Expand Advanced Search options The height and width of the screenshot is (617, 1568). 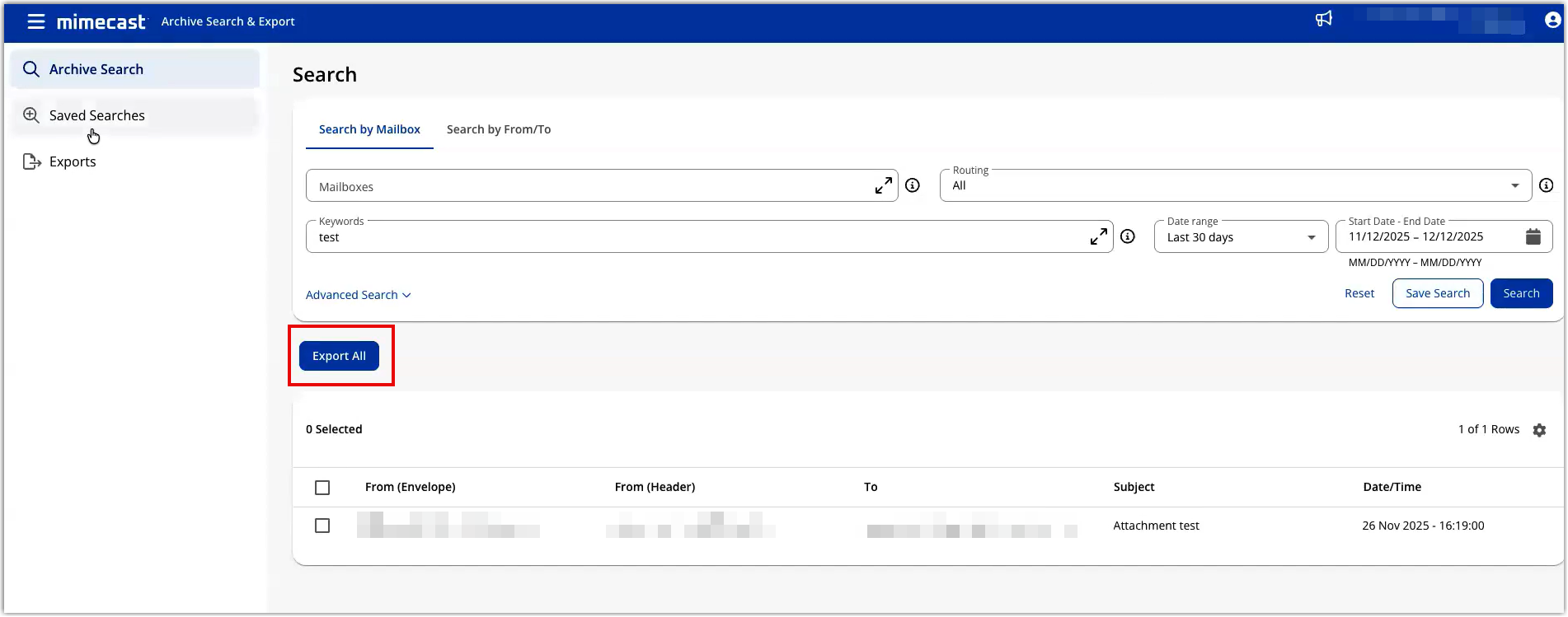[x=358, y=295]
